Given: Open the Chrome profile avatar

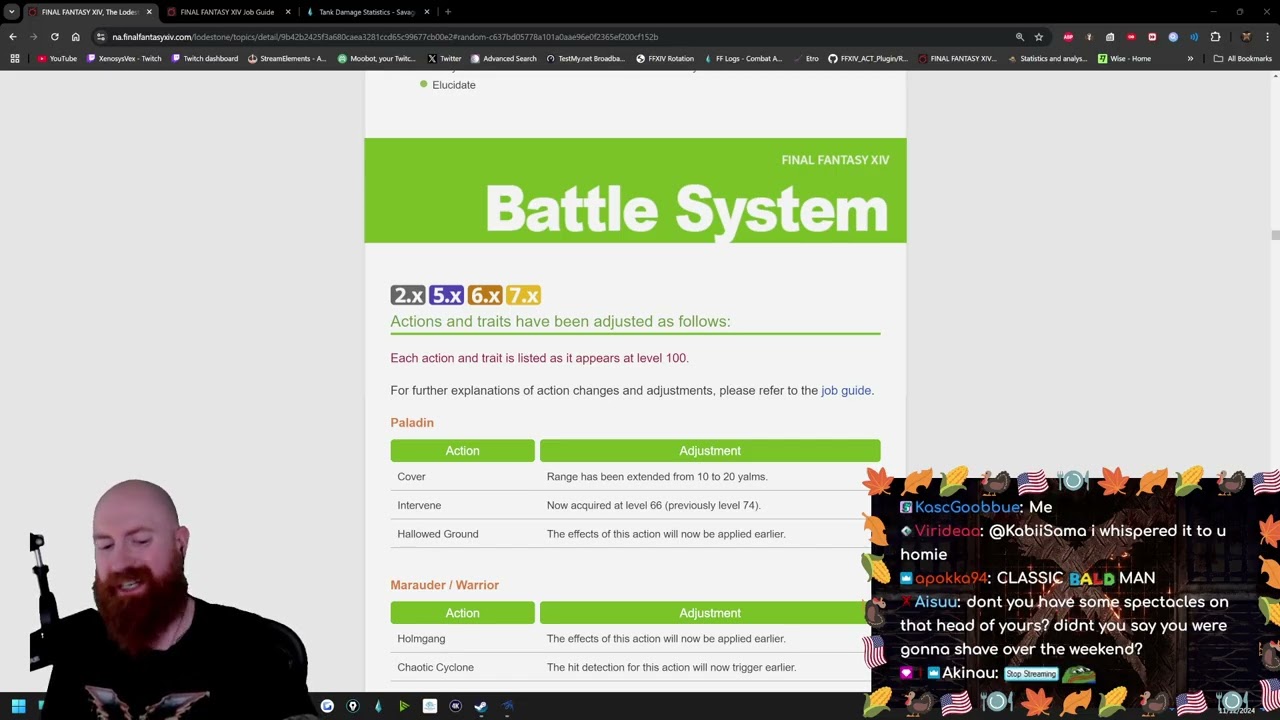Looking at the screenshot, I should click(1246, 37).
